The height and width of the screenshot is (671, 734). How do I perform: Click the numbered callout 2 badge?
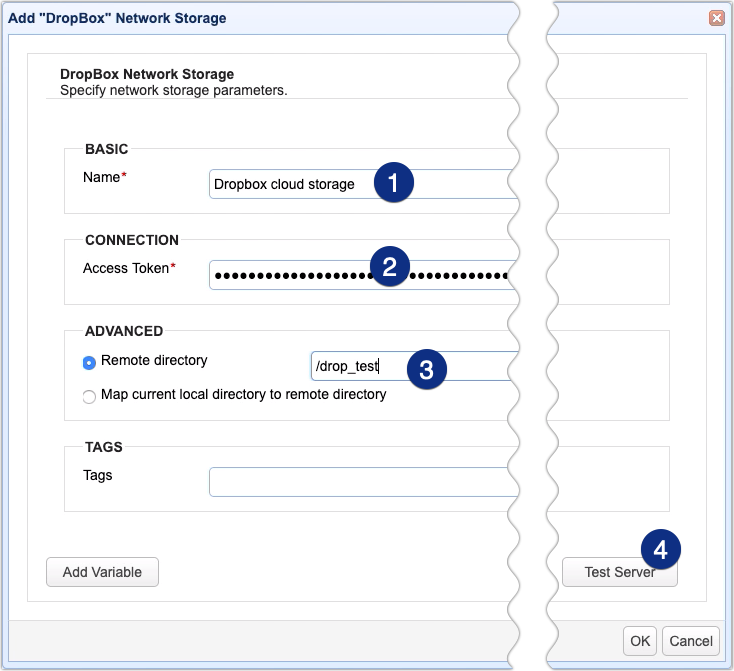pos(390,267)
